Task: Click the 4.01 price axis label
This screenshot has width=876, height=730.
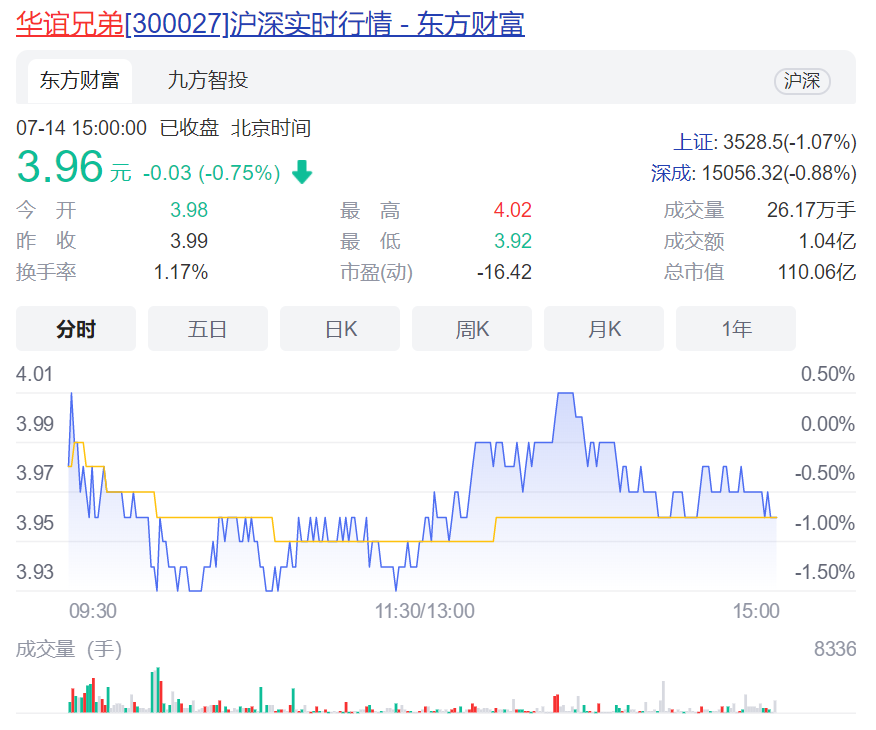Action: click(x=35, y=374)
